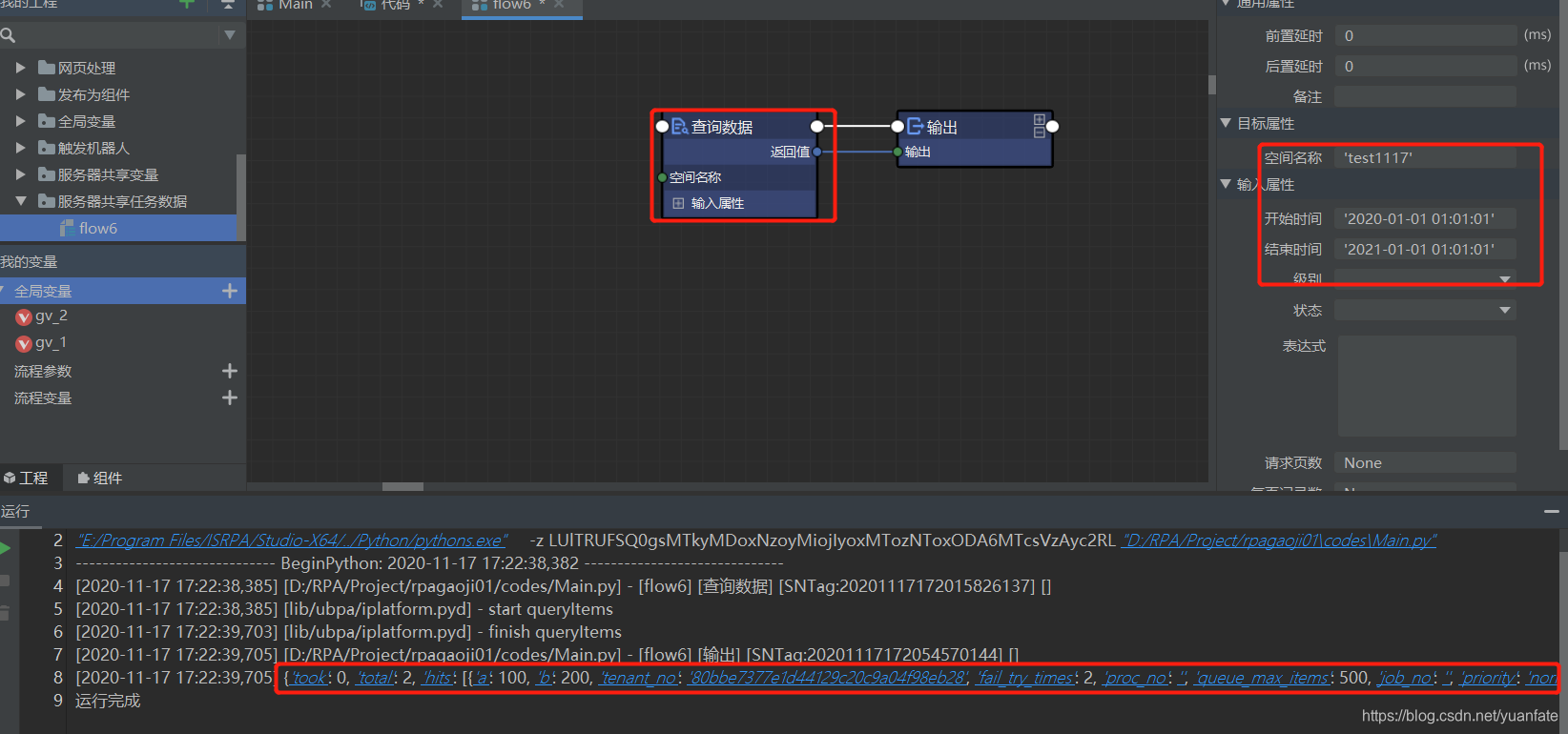
Task: Open the Main.py path link in log
Action: pyautogui.click(x=1279, y=540)
